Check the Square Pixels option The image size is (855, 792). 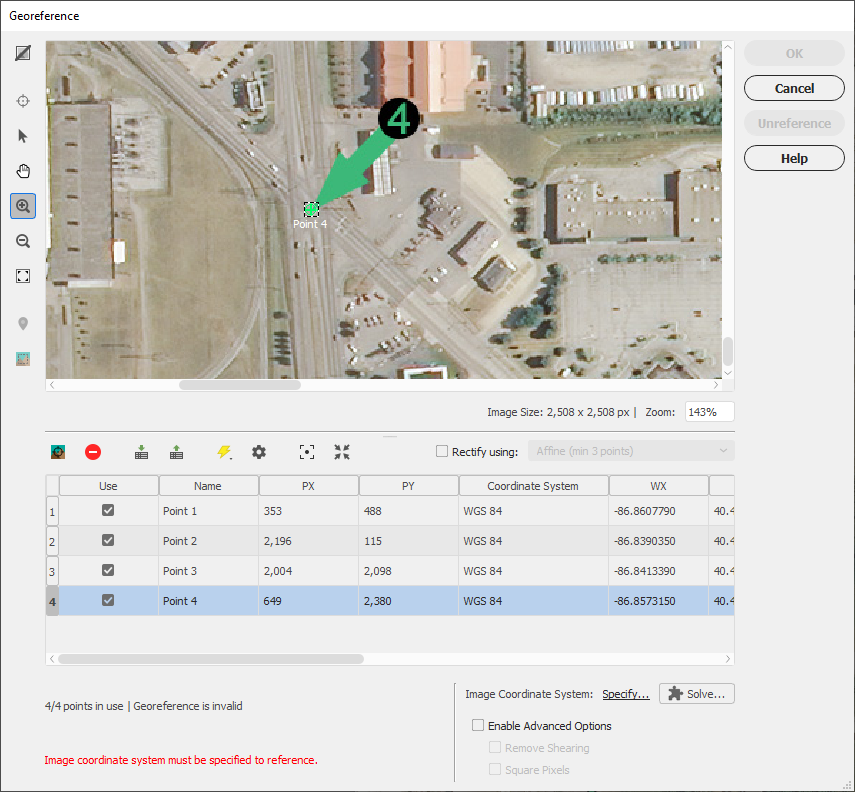pyautogui.click(x=495, y=769)
